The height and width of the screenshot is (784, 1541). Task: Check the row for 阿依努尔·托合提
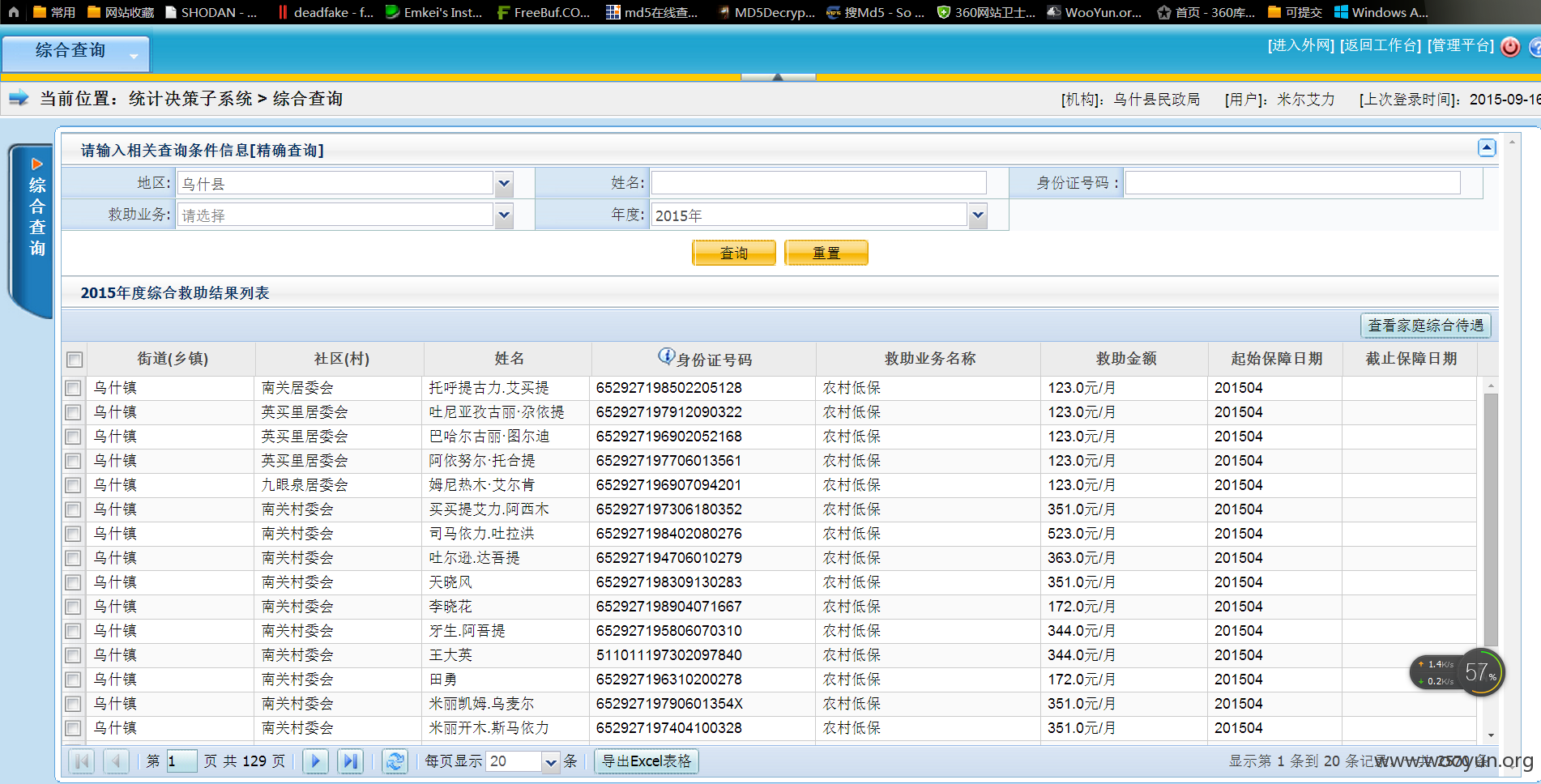tap(73, 461)
